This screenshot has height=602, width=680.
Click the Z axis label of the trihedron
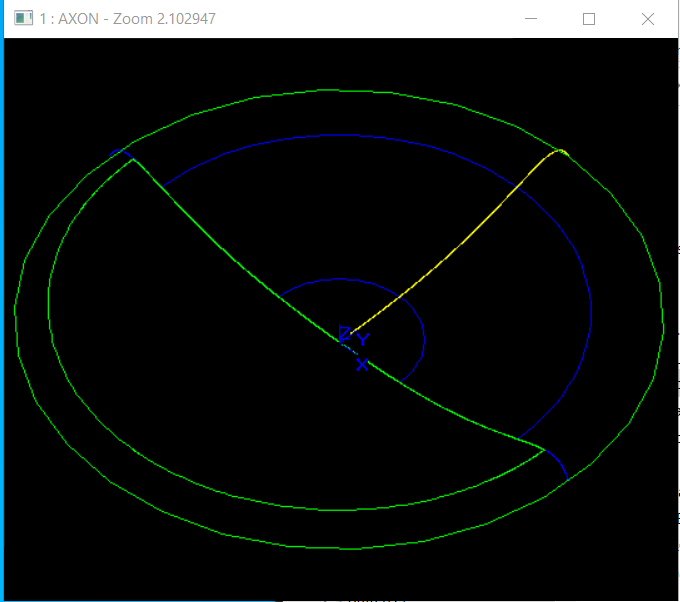pos(345,333)
